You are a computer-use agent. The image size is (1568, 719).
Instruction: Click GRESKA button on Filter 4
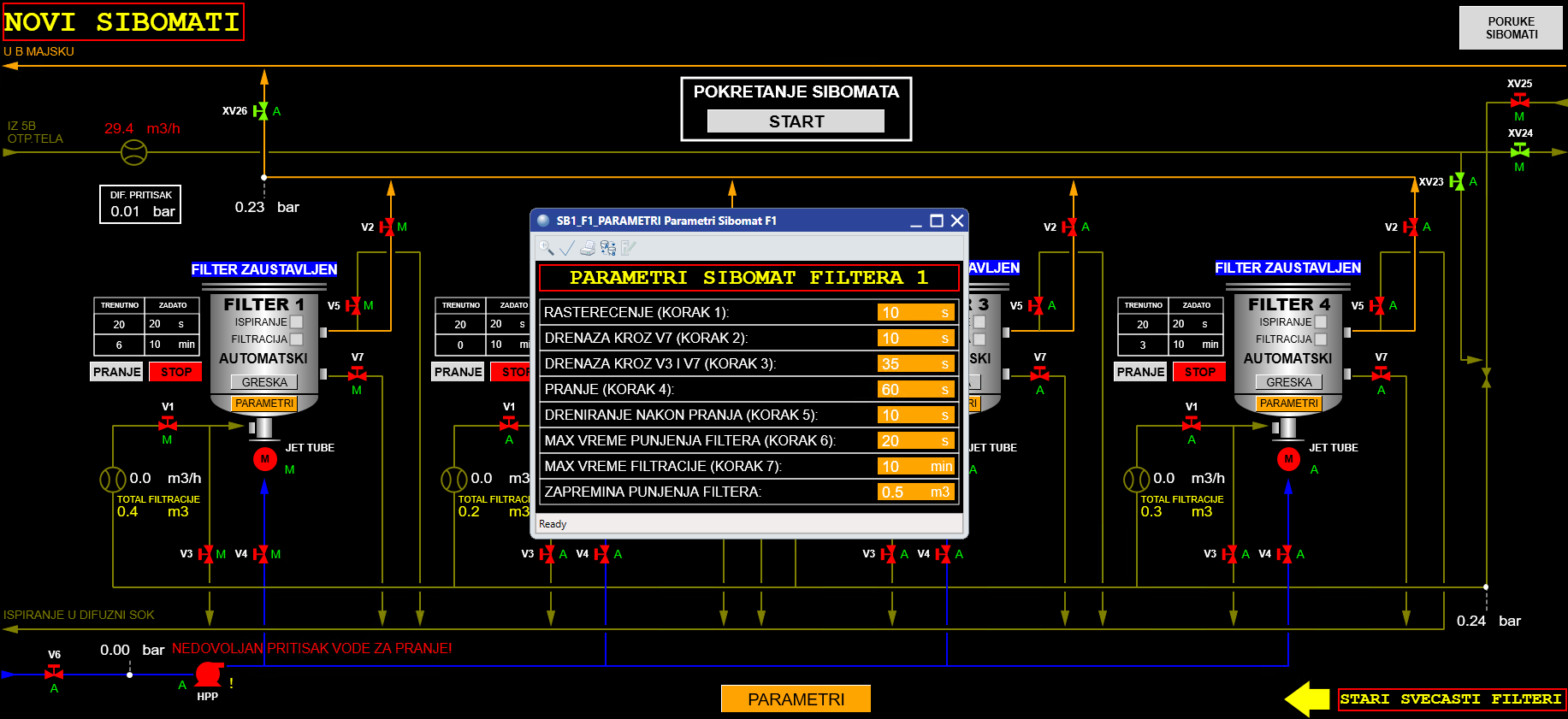(1288, 382)
